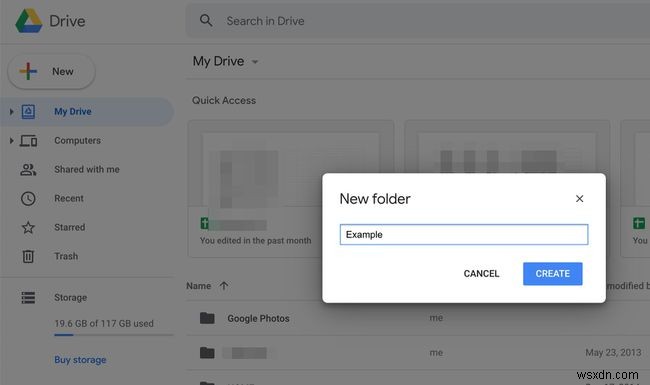The image size is (650, 385).
Task: Open the My Drive title dropdown arrow
Action: click(x=255, y=62)
